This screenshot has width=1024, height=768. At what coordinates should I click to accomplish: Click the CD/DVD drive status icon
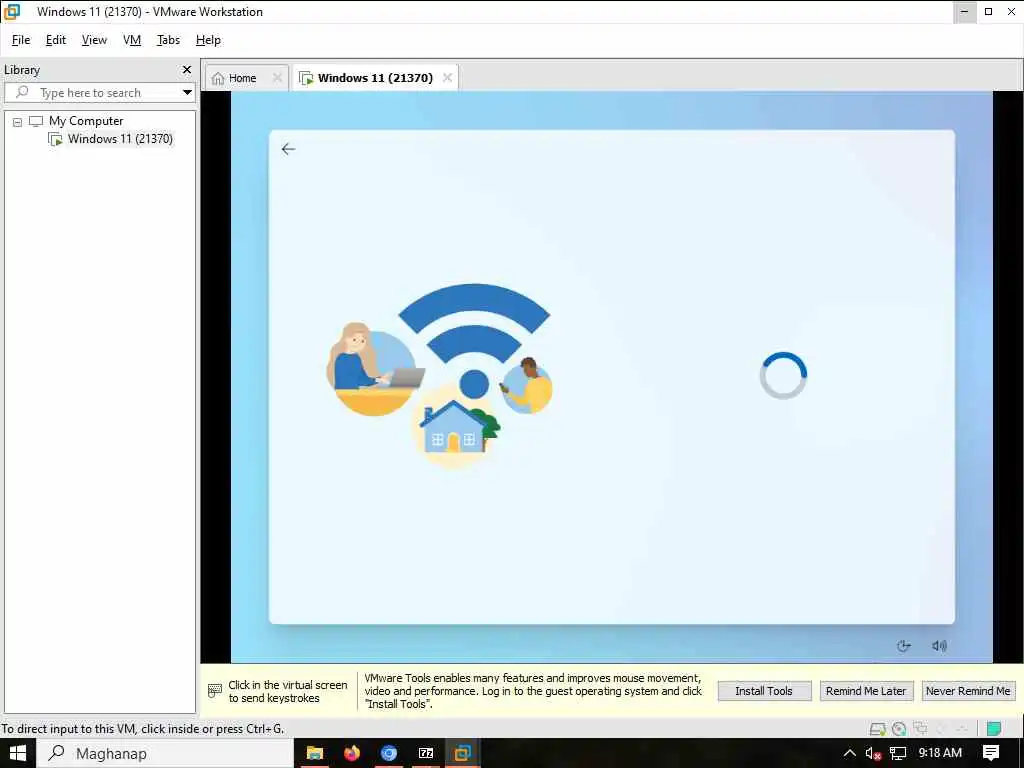tap(899, 729)
